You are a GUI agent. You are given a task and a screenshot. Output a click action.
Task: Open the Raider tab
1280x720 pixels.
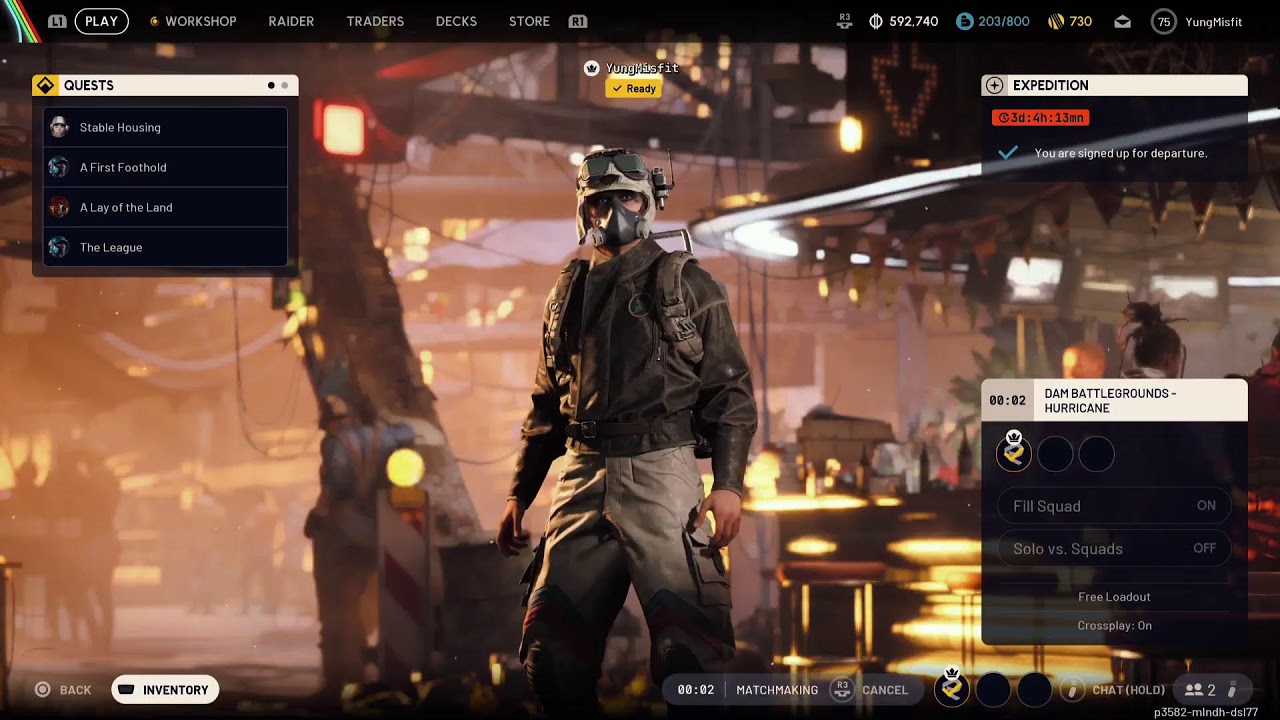pos(291,21)
